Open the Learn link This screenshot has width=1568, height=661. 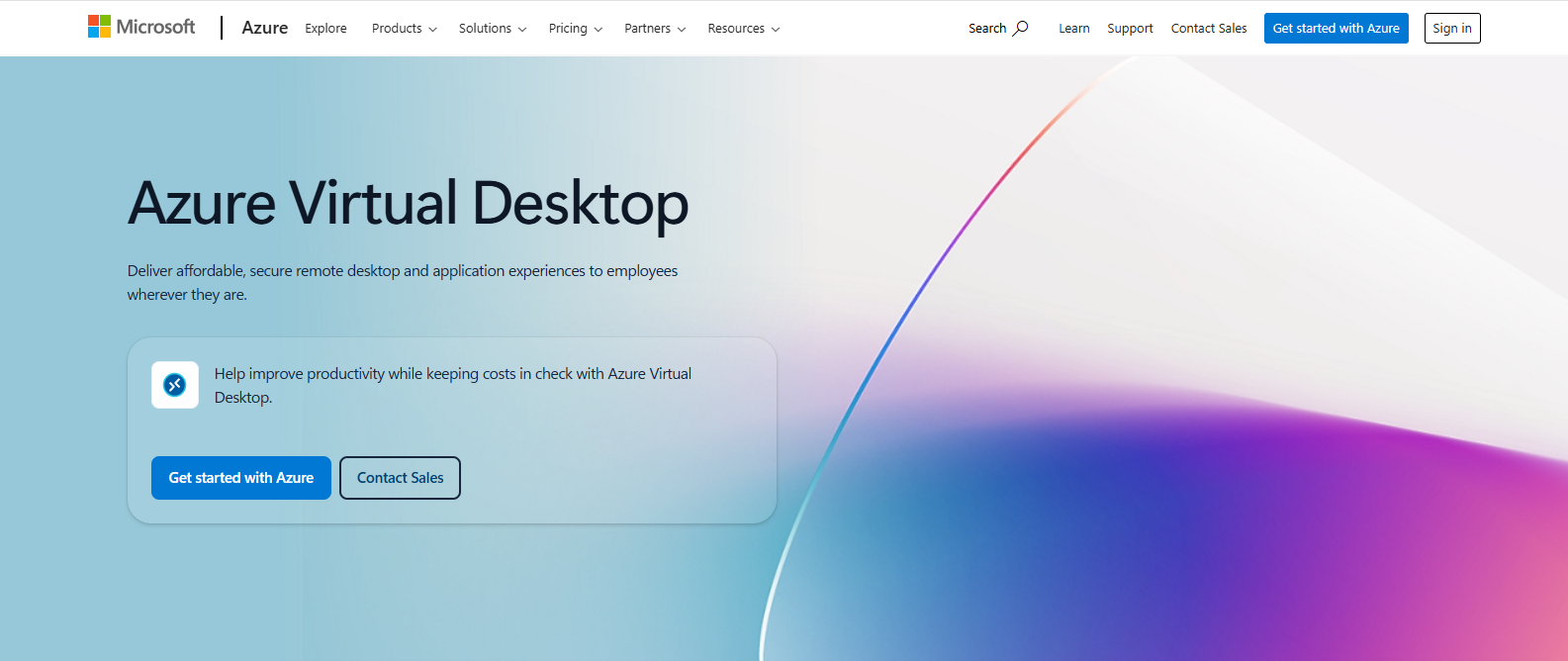pyautogui.click(x=1074, y=28)
